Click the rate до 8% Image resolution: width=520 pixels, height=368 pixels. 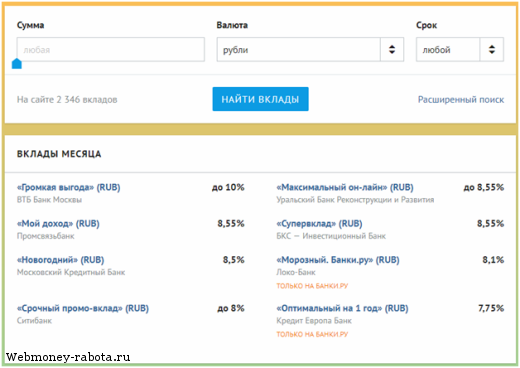click(x=231, y=308)
